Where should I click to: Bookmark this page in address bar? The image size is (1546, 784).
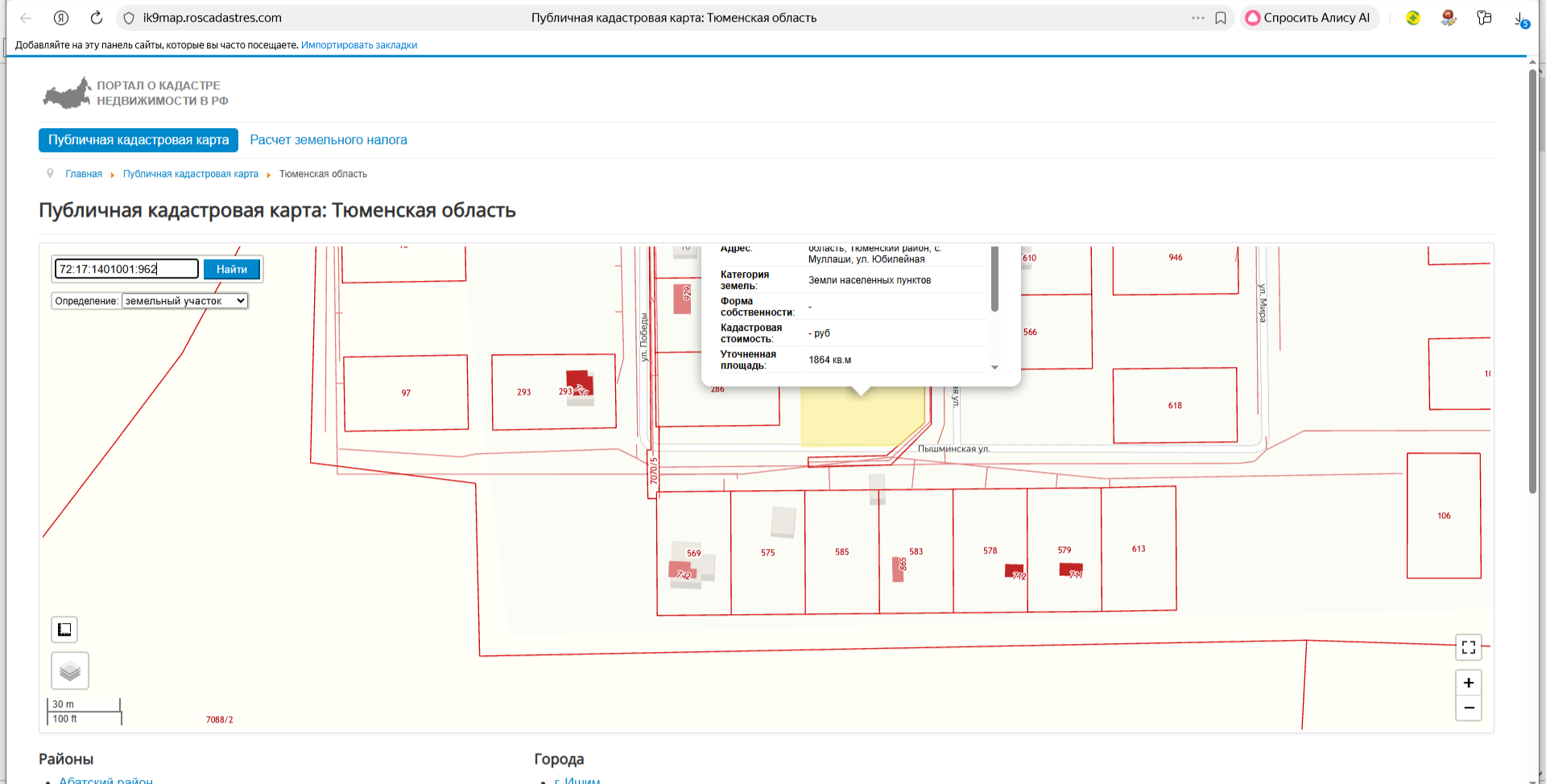pos(1221,18)
